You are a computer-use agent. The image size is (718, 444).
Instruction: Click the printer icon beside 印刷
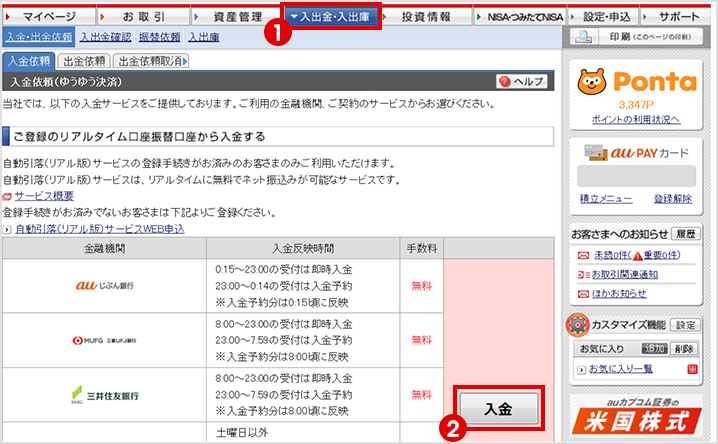pos(583,37)
